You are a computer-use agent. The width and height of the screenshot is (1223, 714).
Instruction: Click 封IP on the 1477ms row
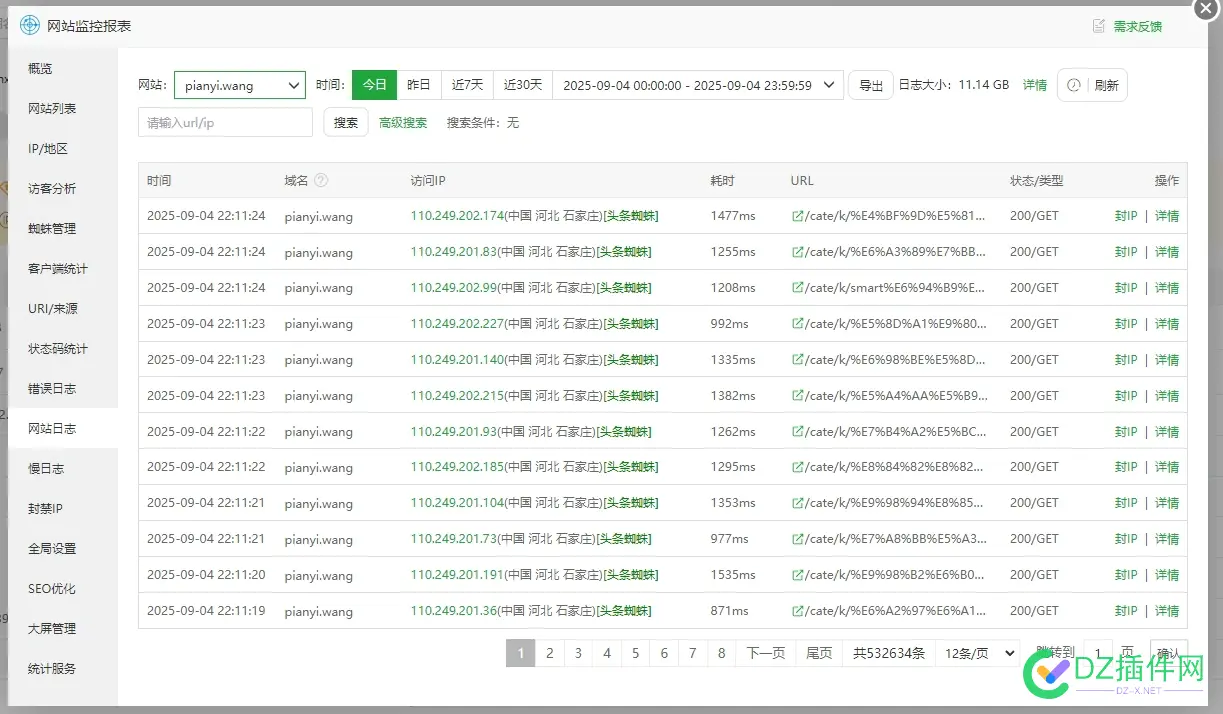point(1125,215)
